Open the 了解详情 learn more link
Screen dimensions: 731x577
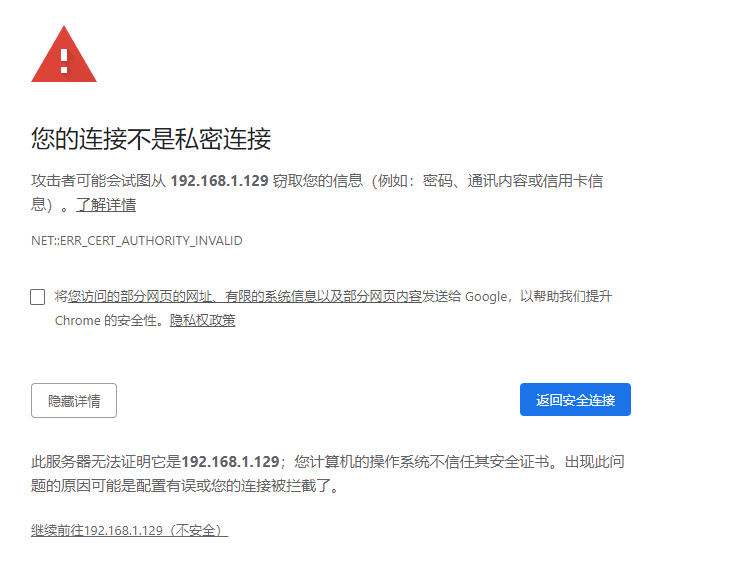coord(106,205)
